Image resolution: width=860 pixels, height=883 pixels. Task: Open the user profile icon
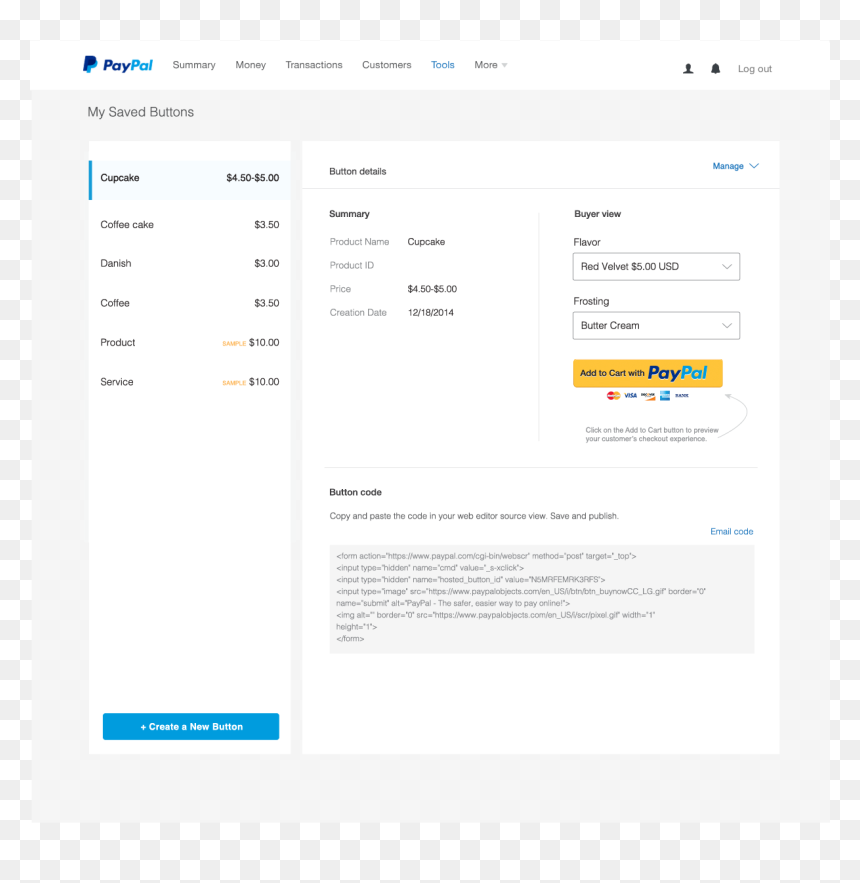688,69
